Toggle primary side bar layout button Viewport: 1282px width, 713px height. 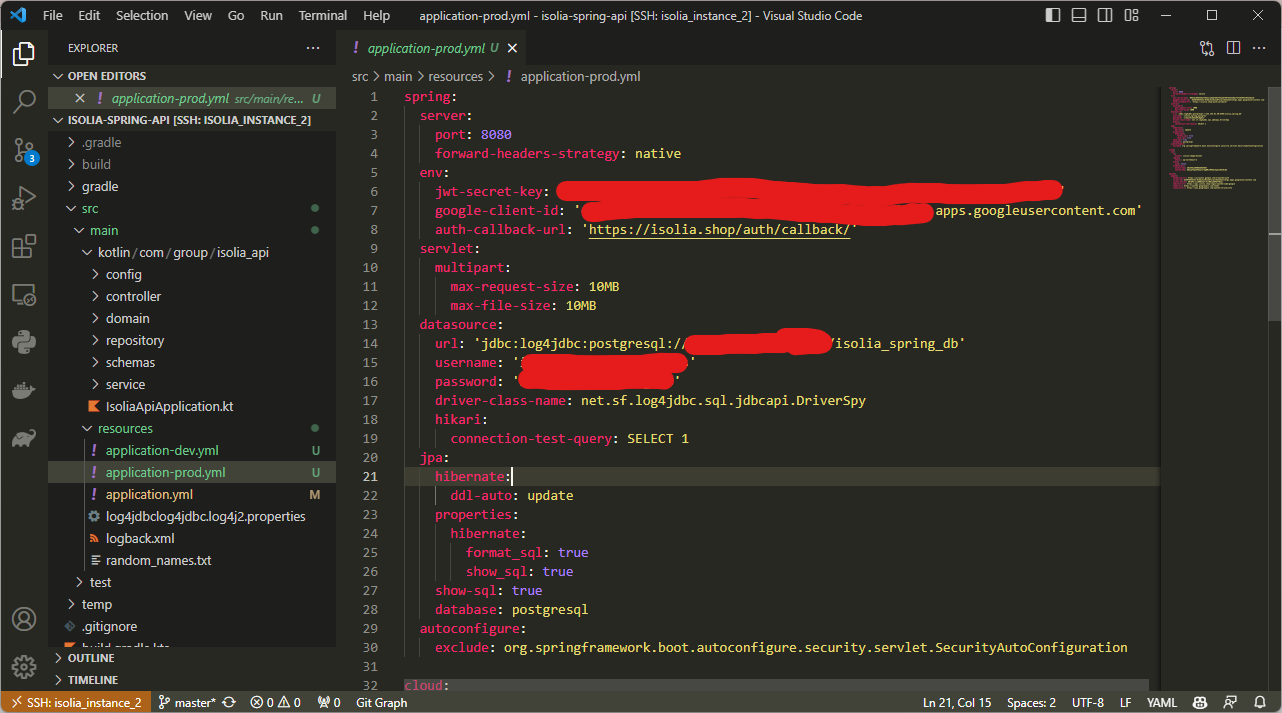[x=1052, y=16]
